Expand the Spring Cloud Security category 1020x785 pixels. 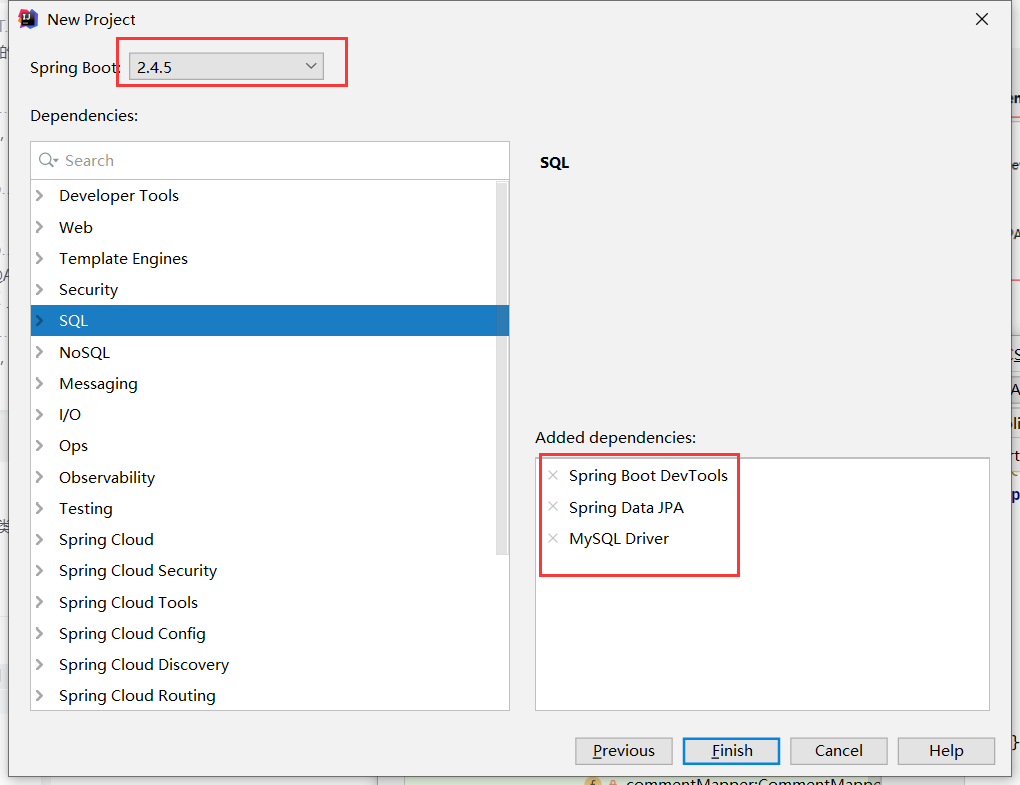(40, 570)
